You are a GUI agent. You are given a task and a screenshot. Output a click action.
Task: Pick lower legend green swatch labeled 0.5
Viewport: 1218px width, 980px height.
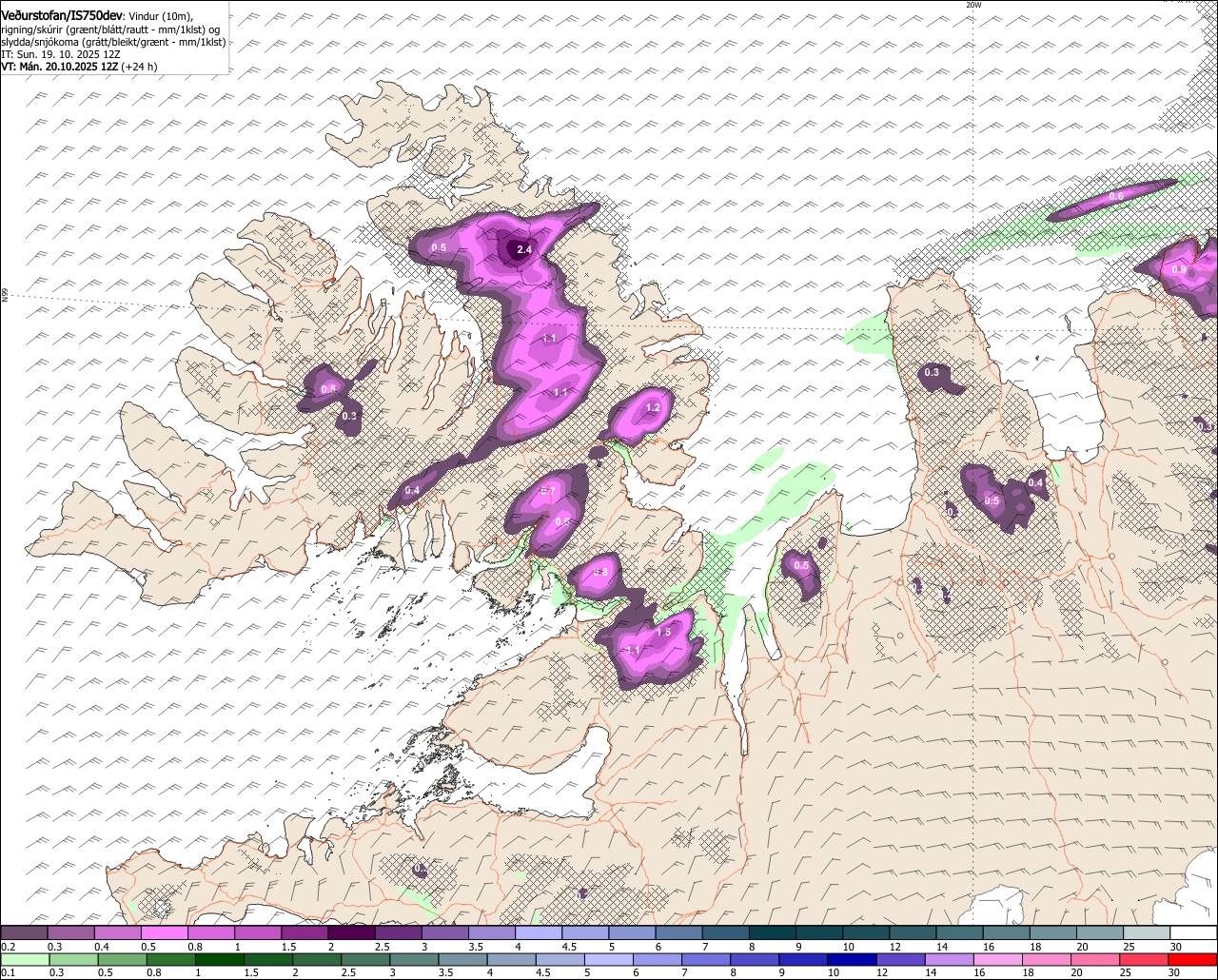point(123,959)
